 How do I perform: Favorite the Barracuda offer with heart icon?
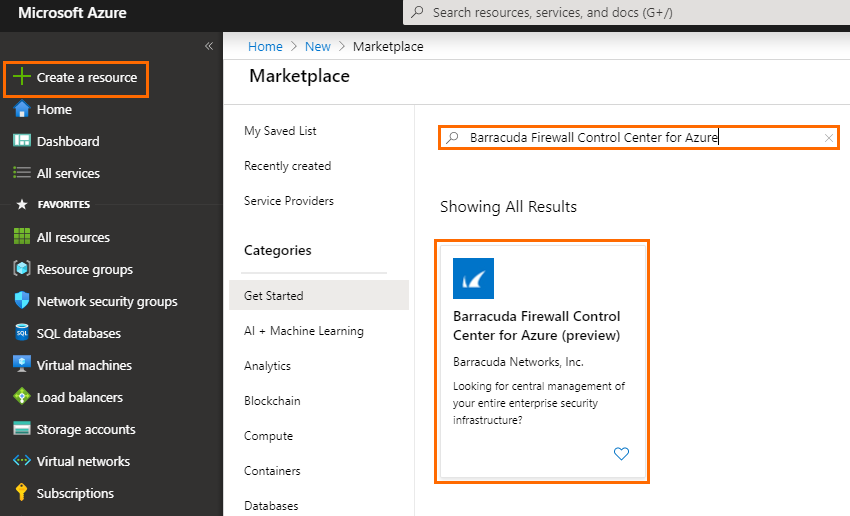pos(621,454)
